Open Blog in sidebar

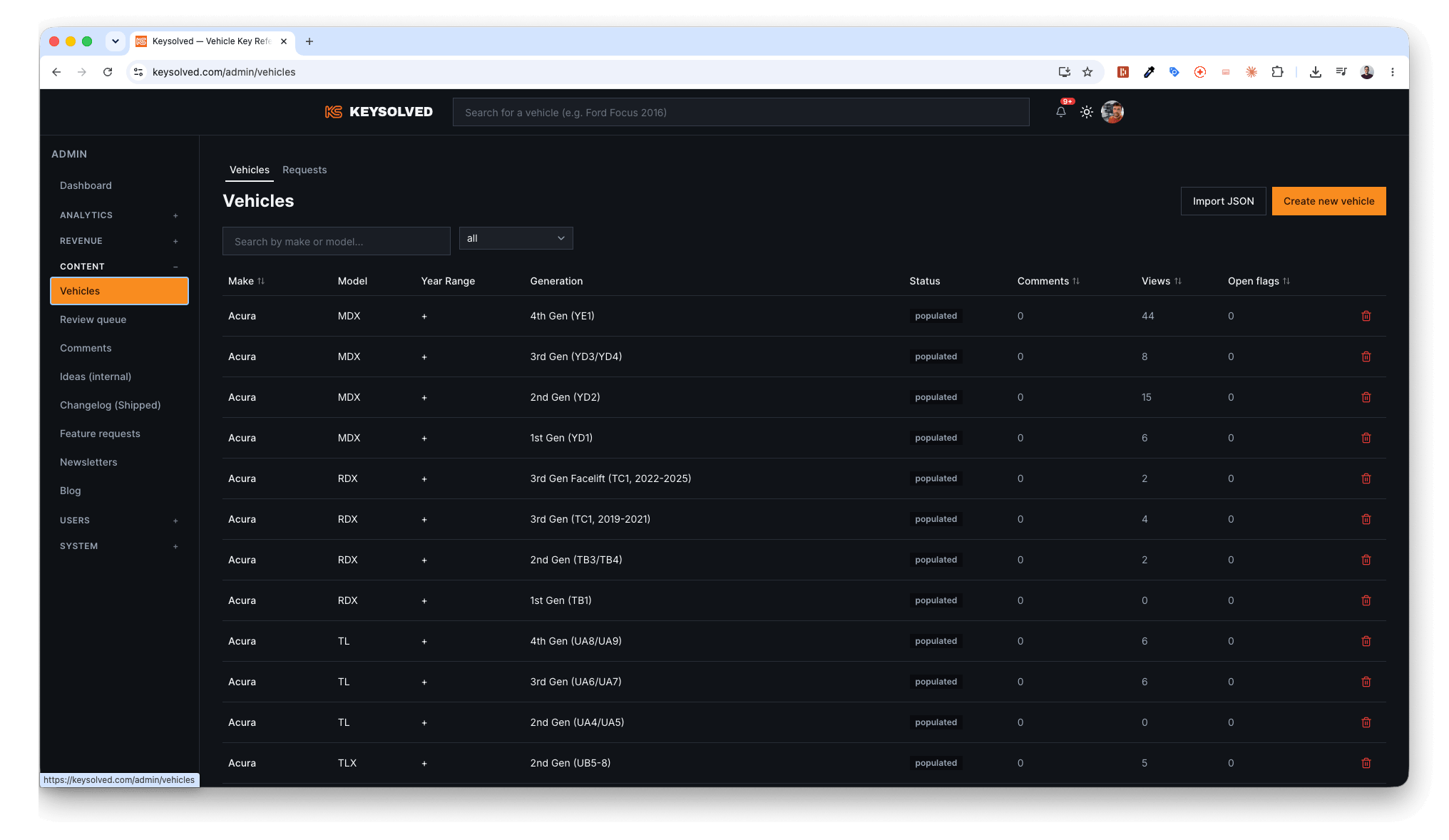pyautogui.click(x=71, y=491)
